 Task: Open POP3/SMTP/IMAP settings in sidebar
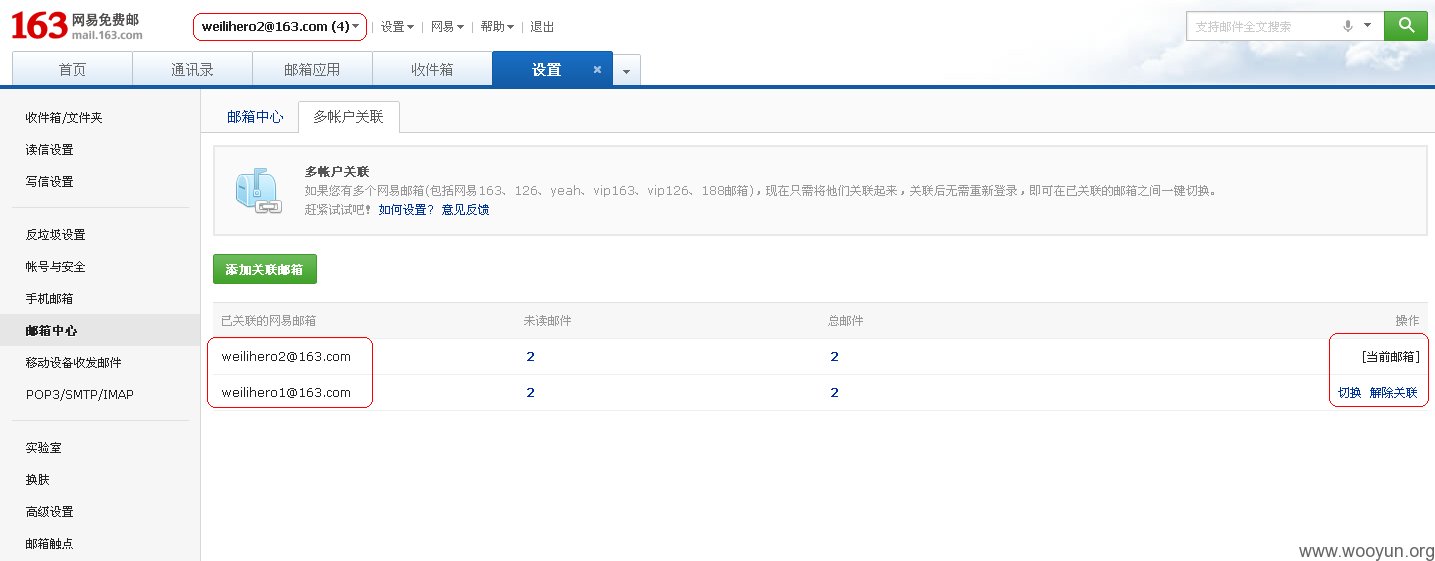click(79, 395)
